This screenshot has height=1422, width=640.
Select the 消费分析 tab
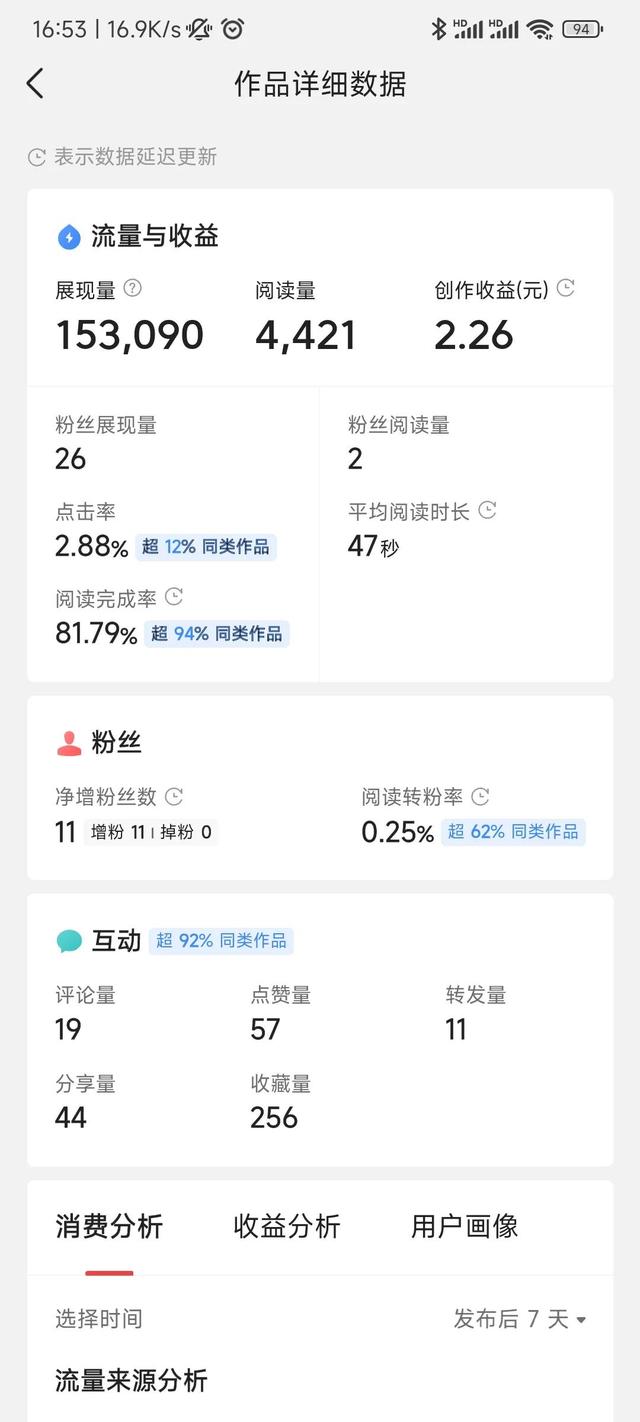pos(108,1227)
